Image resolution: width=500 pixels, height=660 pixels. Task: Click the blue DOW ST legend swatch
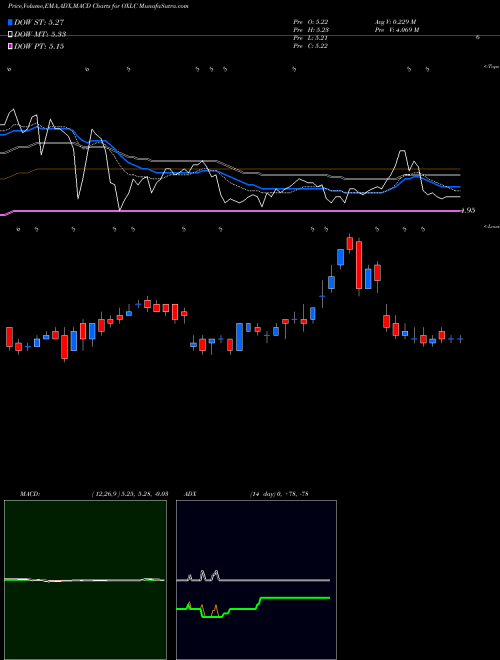[x=10, y=22]
